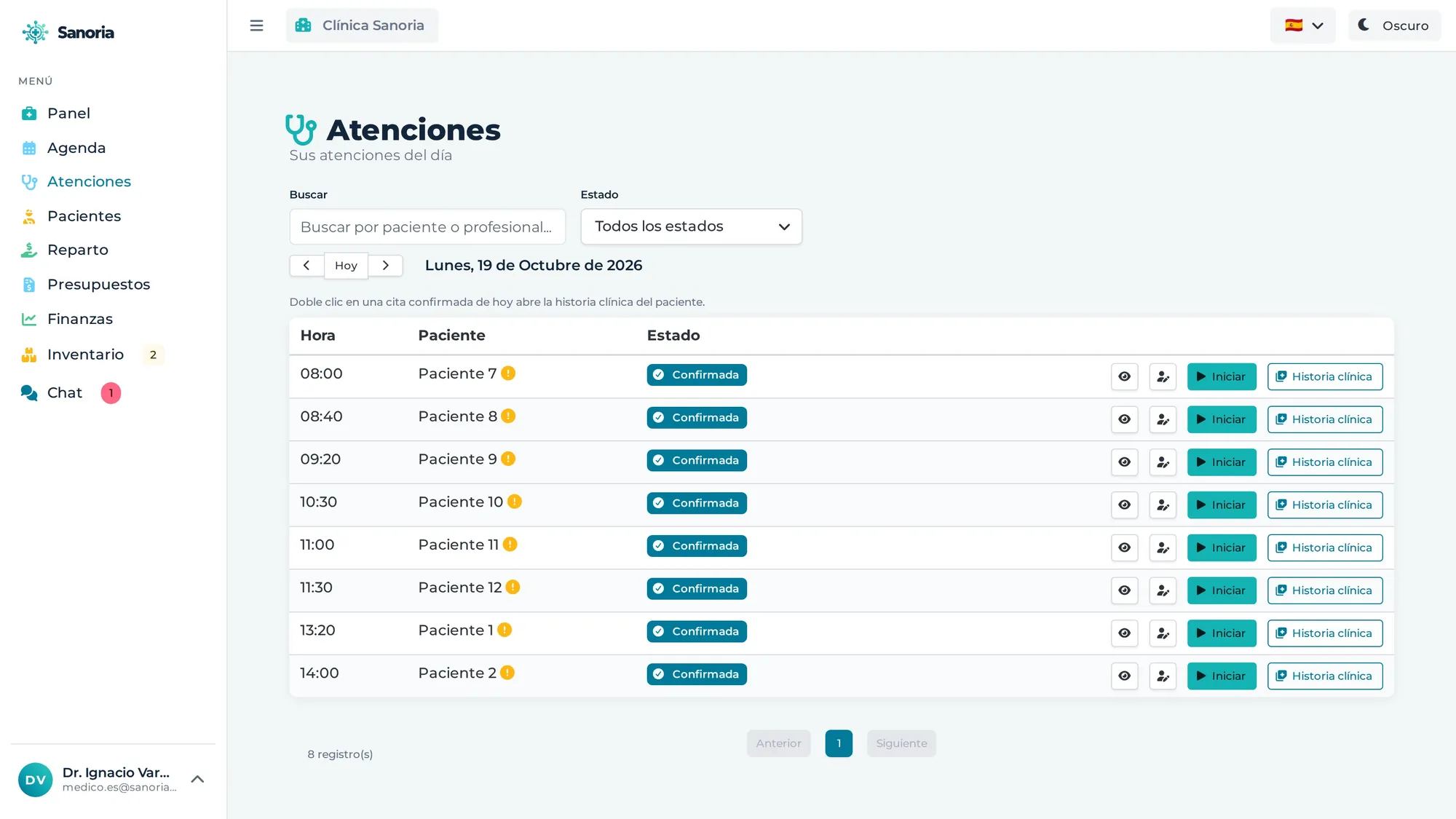
Task: Toggle Oscuro dark mode
Action: tap(1393, 25)
